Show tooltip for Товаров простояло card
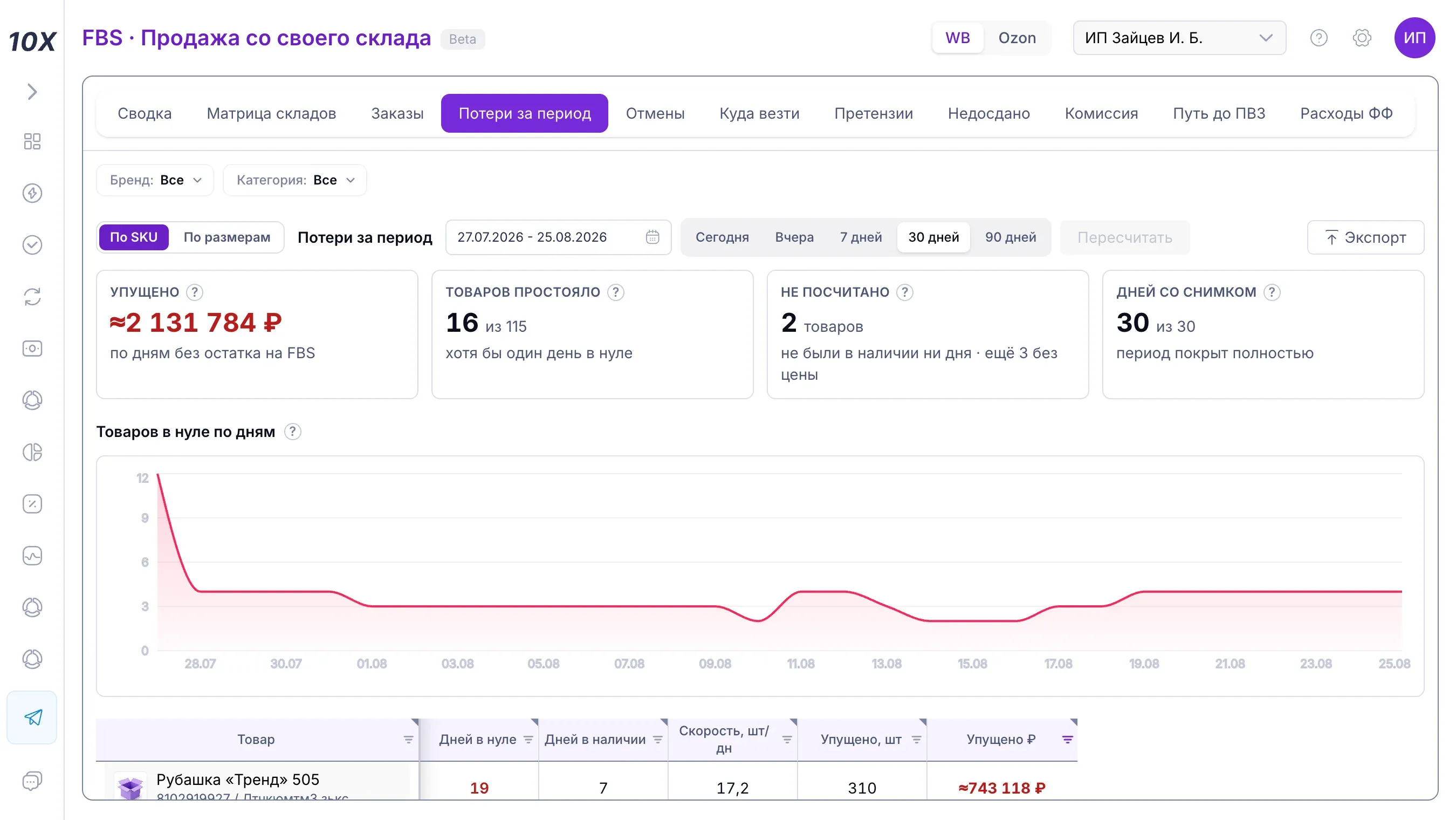The height and width of the screenshot is (820, 1456). click(x=615, y=292)
